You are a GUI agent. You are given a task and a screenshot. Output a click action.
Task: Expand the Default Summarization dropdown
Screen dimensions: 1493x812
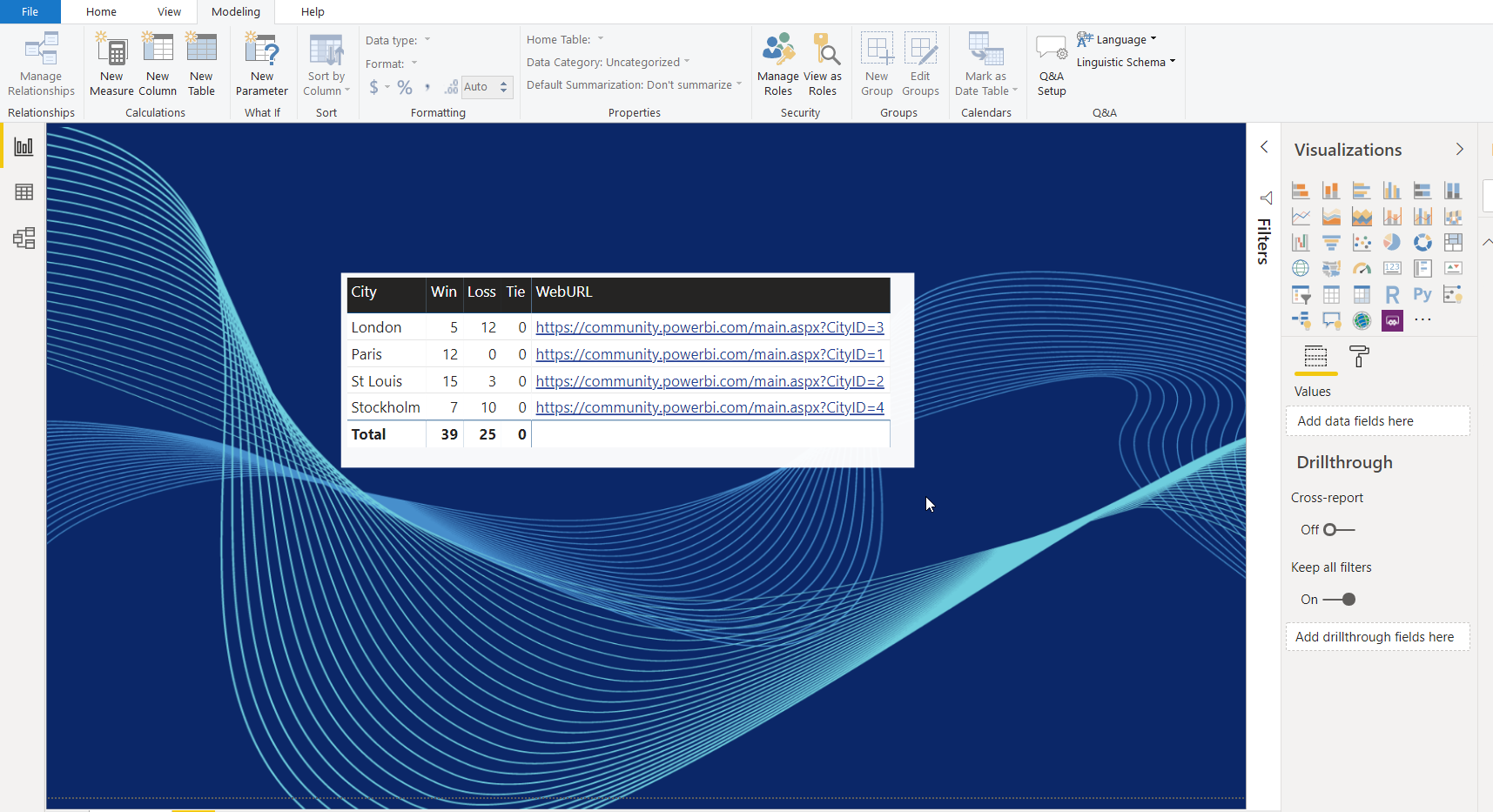[634, 85]
